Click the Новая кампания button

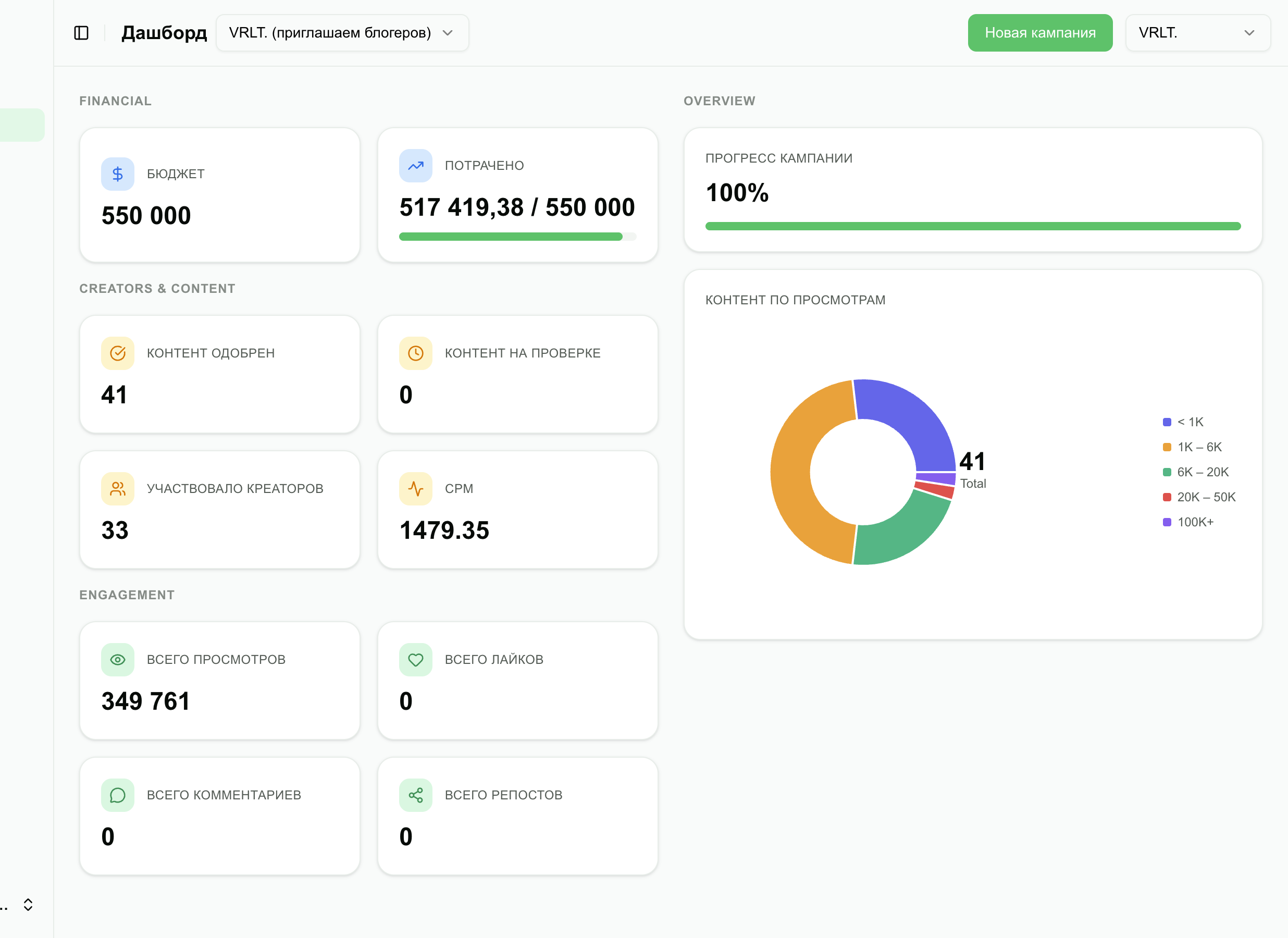click(1040, 33)
